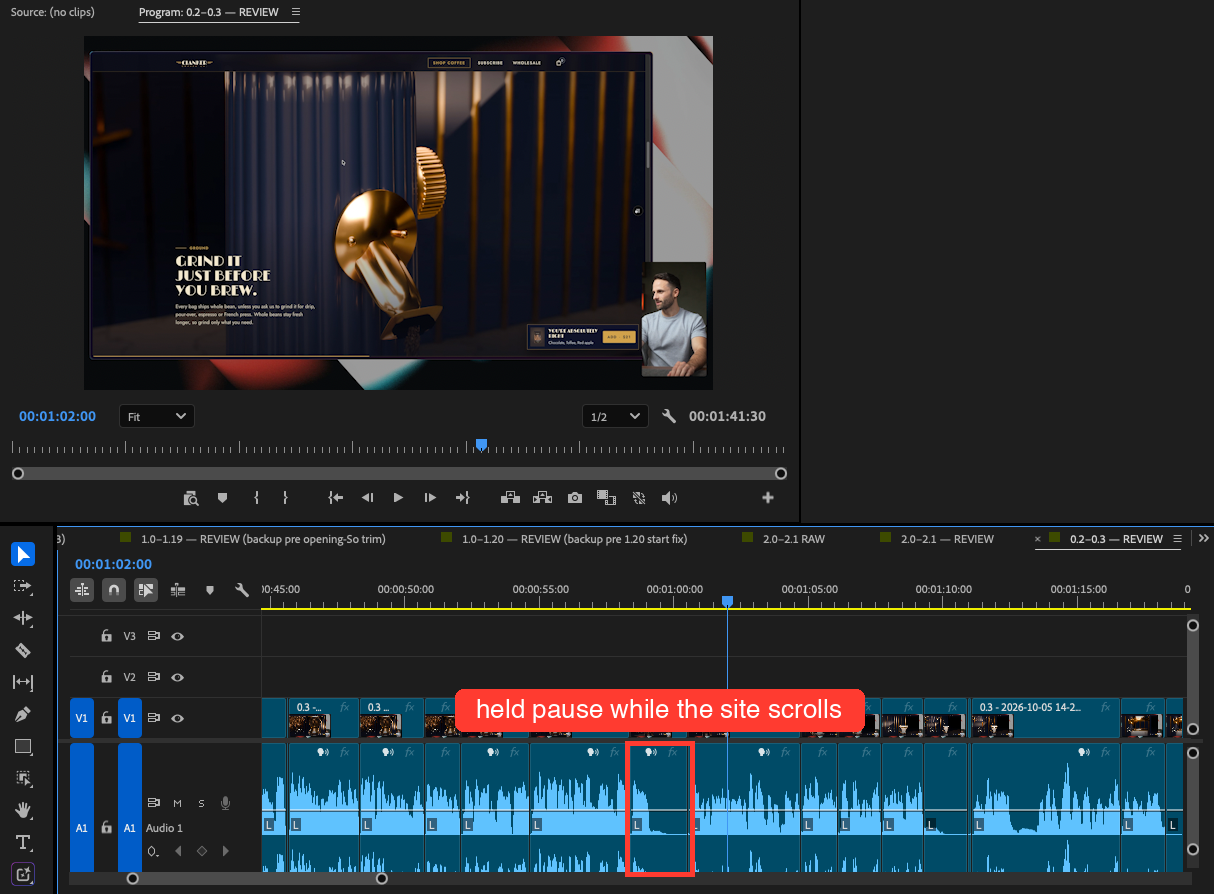Open the 1/2 playback resolution dropdown

click(615, 416)
